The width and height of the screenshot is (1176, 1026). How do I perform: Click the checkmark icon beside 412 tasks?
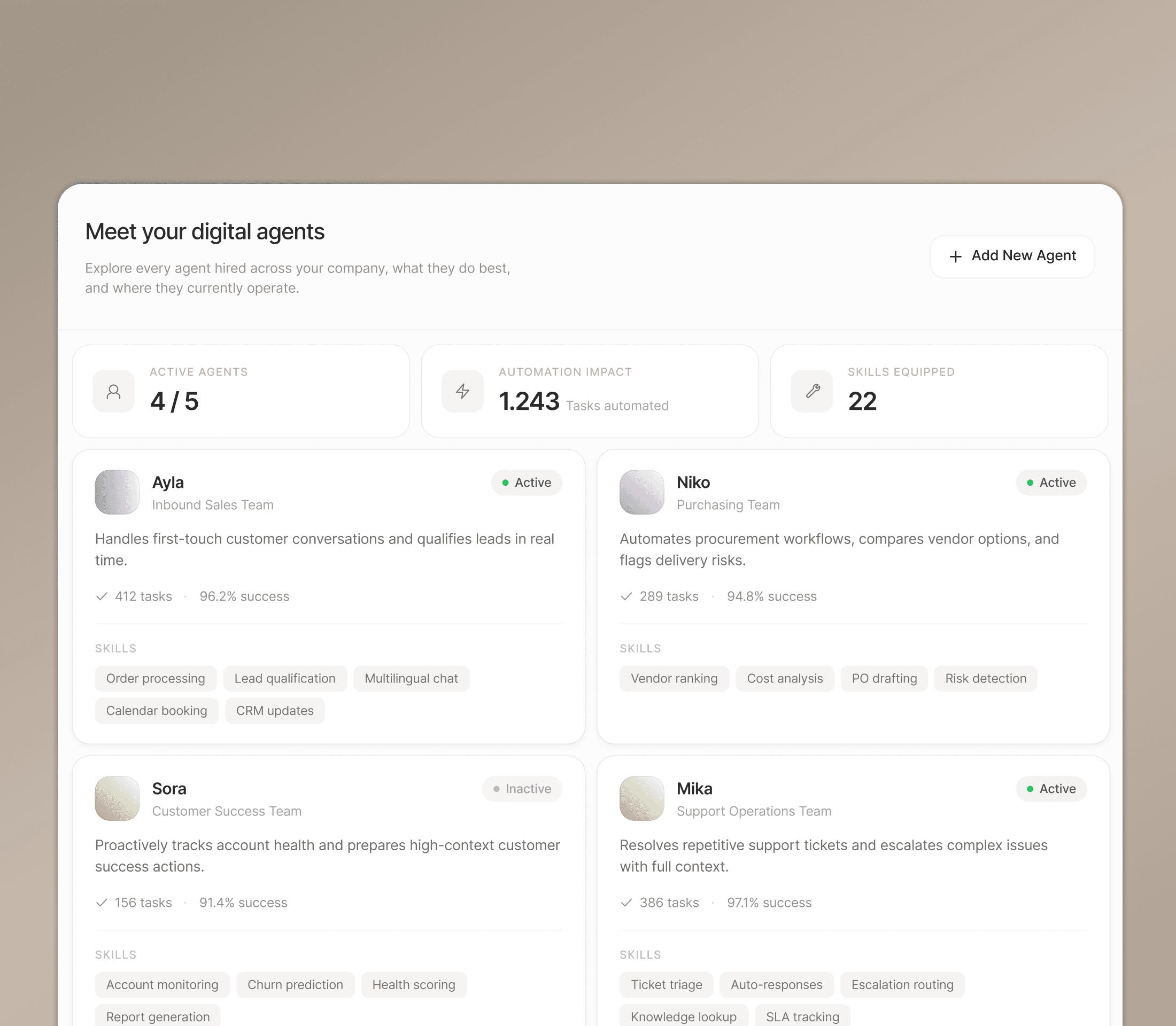[102, 596]
